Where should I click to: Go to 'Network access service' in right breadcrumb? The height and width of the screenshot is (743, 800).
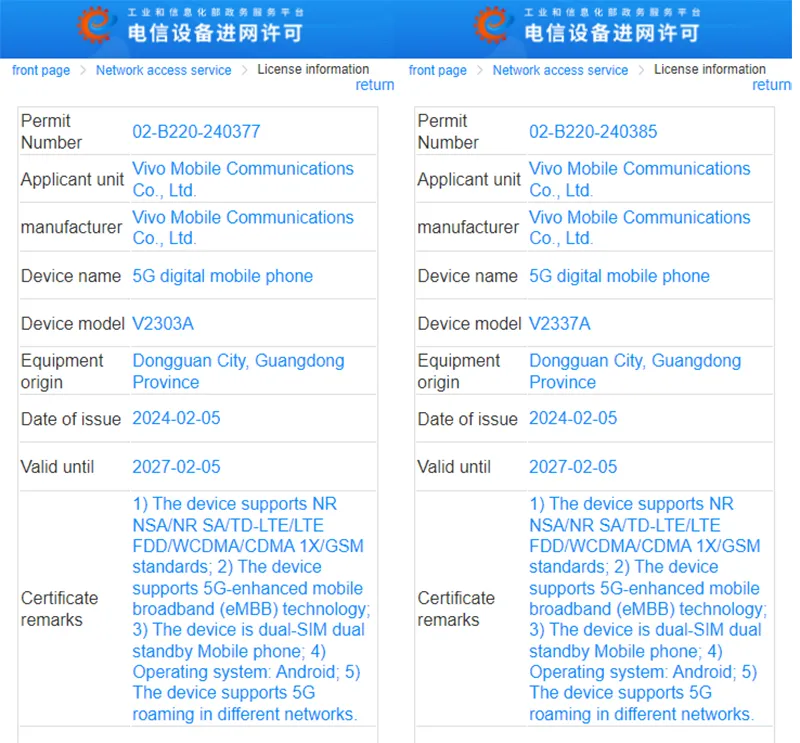tap(560, 70)
